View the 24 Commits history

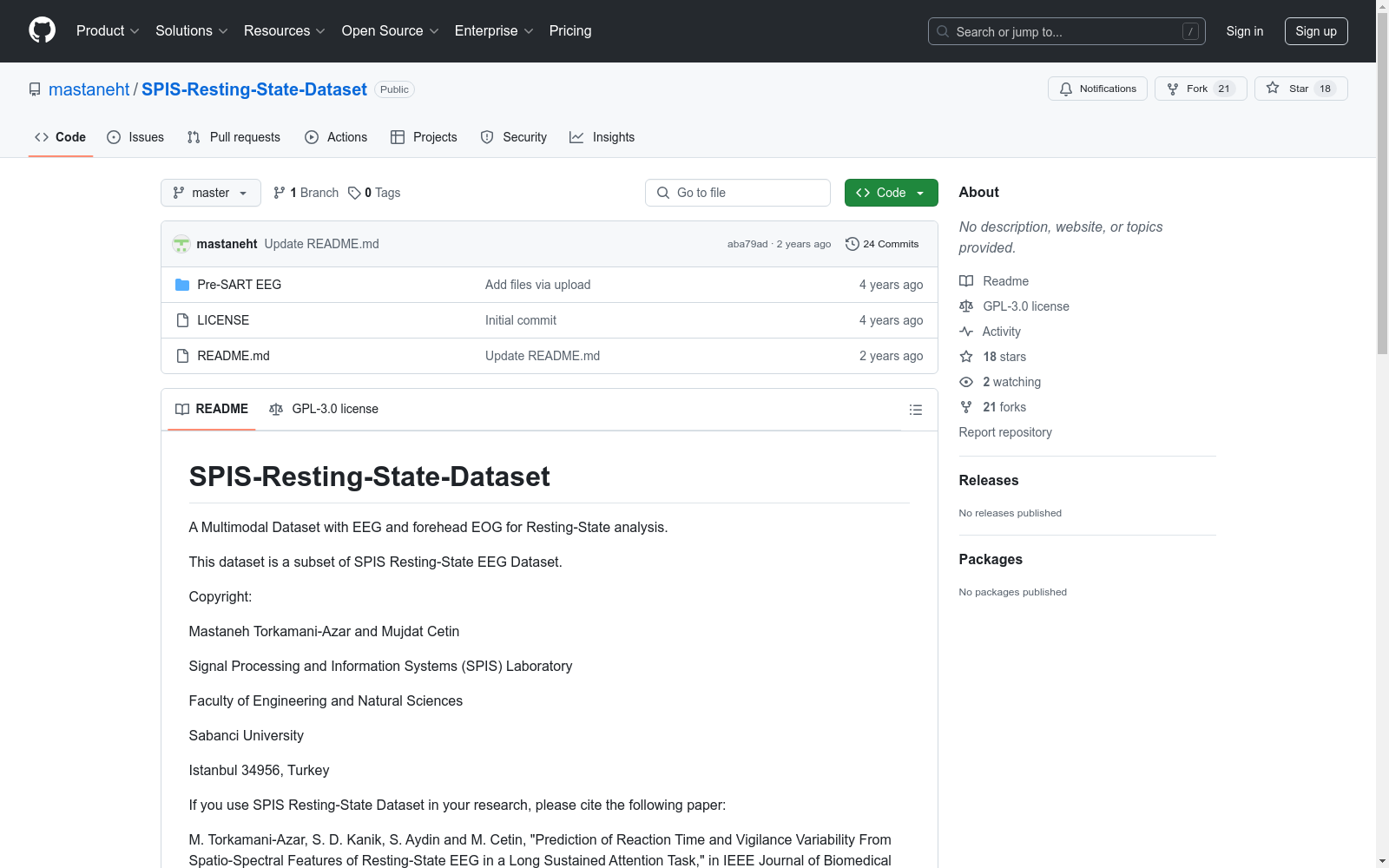click(882, 244)
